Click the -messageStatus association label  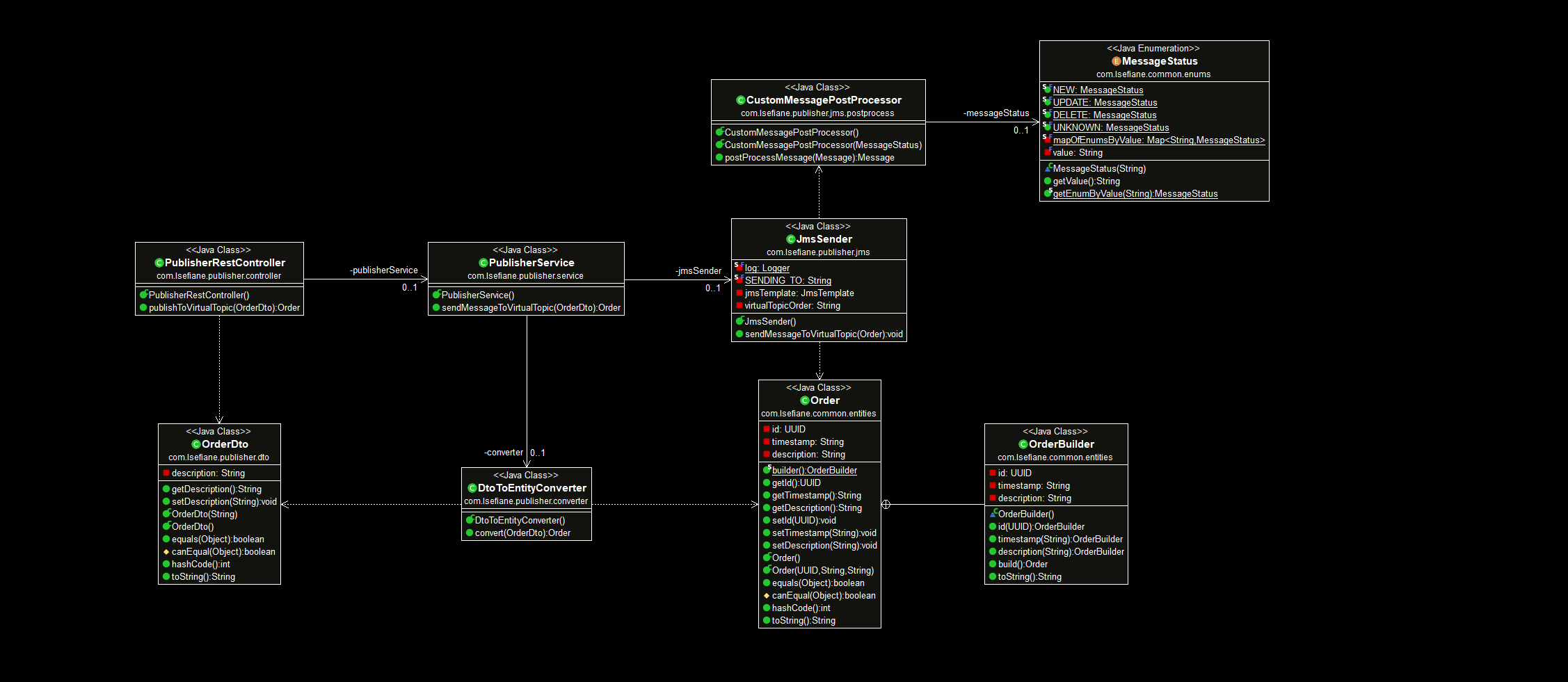coord(995,113)
